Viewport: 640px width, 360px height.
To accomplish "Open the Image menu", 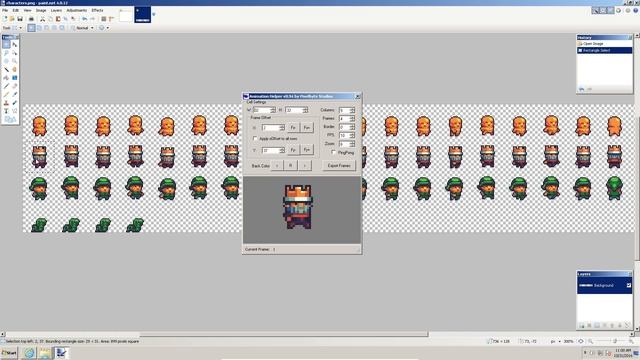I will [41, 10].
